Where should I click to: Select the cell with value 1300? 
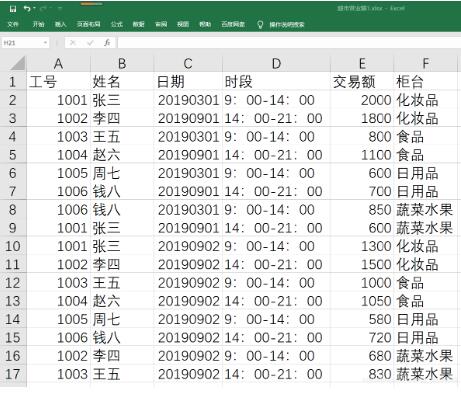(x=362, y=246)
